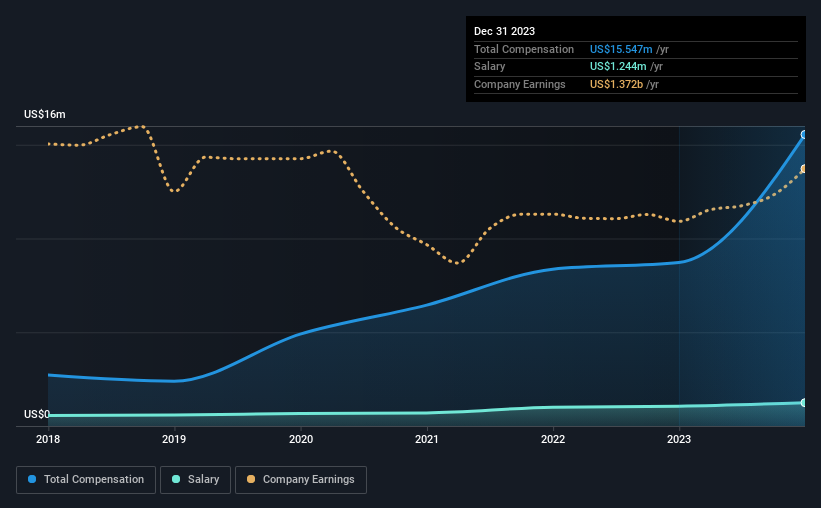Click the 2020 x-axis label

pyautogui.click(x=301, y=439)
